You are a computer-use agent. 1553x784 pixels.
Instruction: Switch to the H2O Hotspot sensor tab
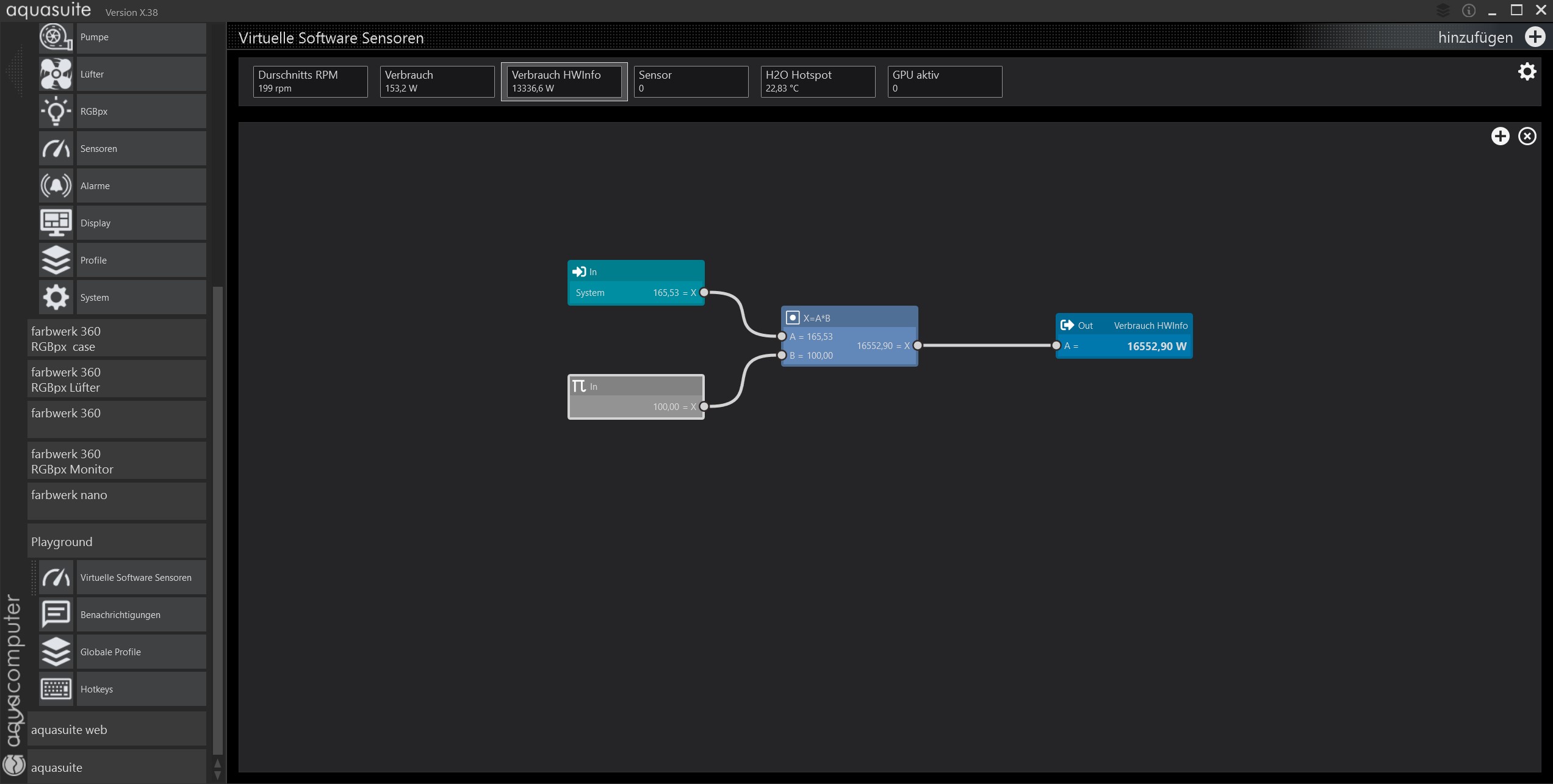point(818,81)
